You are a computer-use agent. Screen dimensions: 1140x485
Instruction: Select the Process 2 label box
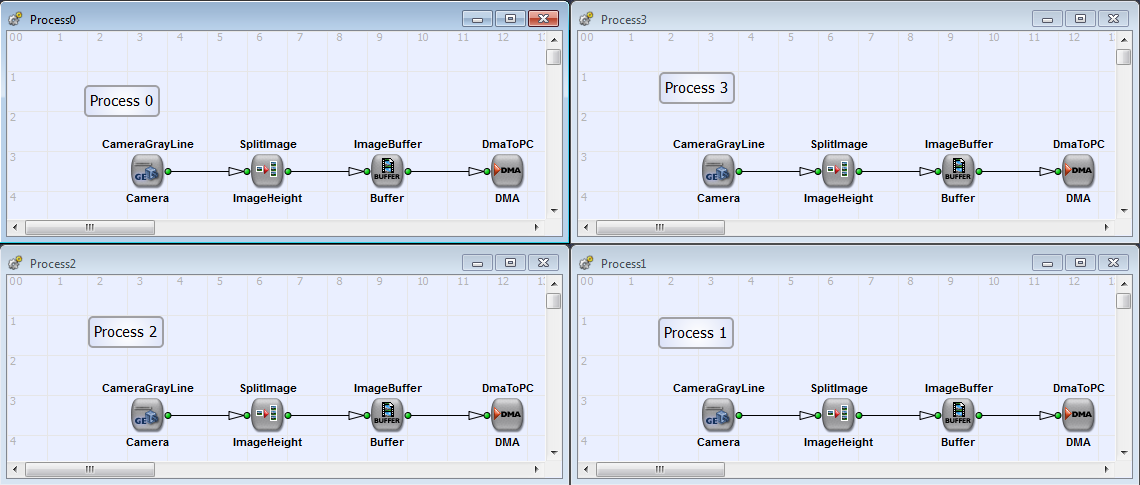126,332
